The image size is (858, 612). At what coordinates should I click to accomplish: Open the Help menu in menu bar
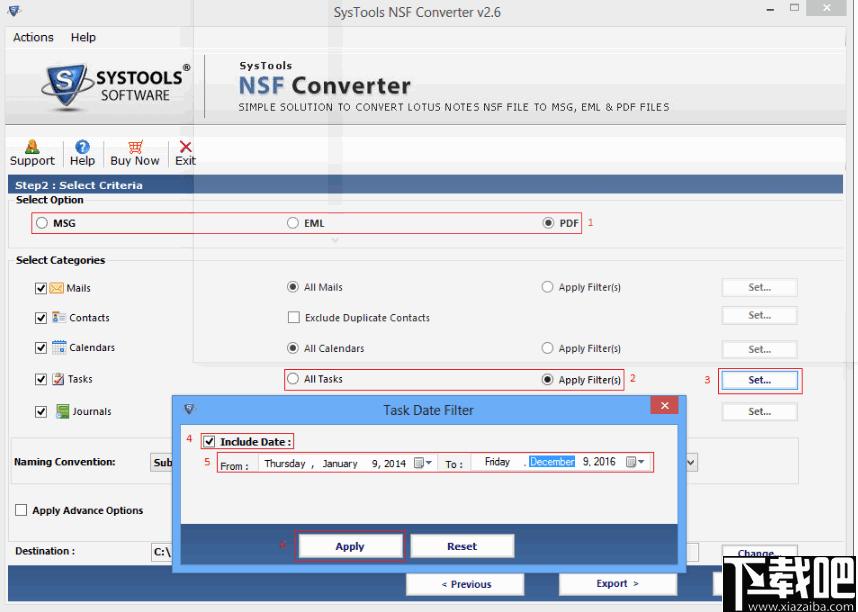click(x=83, y=37)
